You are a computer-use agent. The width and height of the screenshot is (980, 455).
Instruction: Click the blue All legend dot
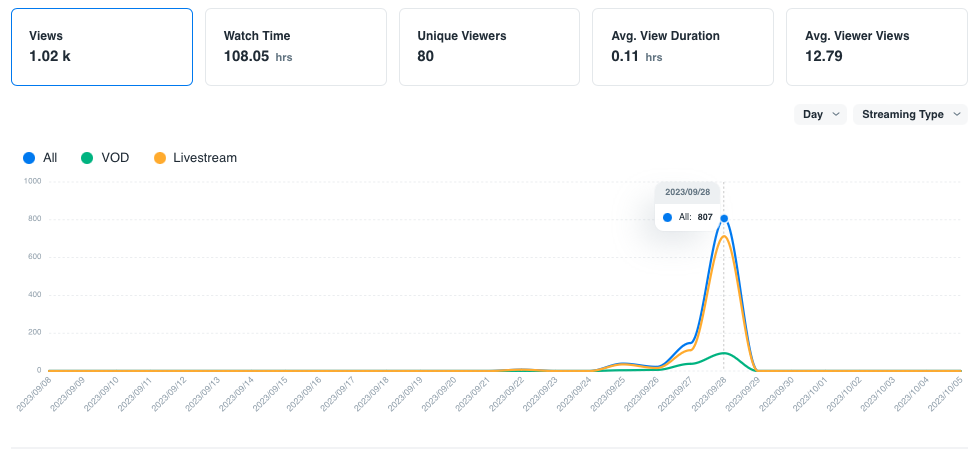[x=29, y=158]
